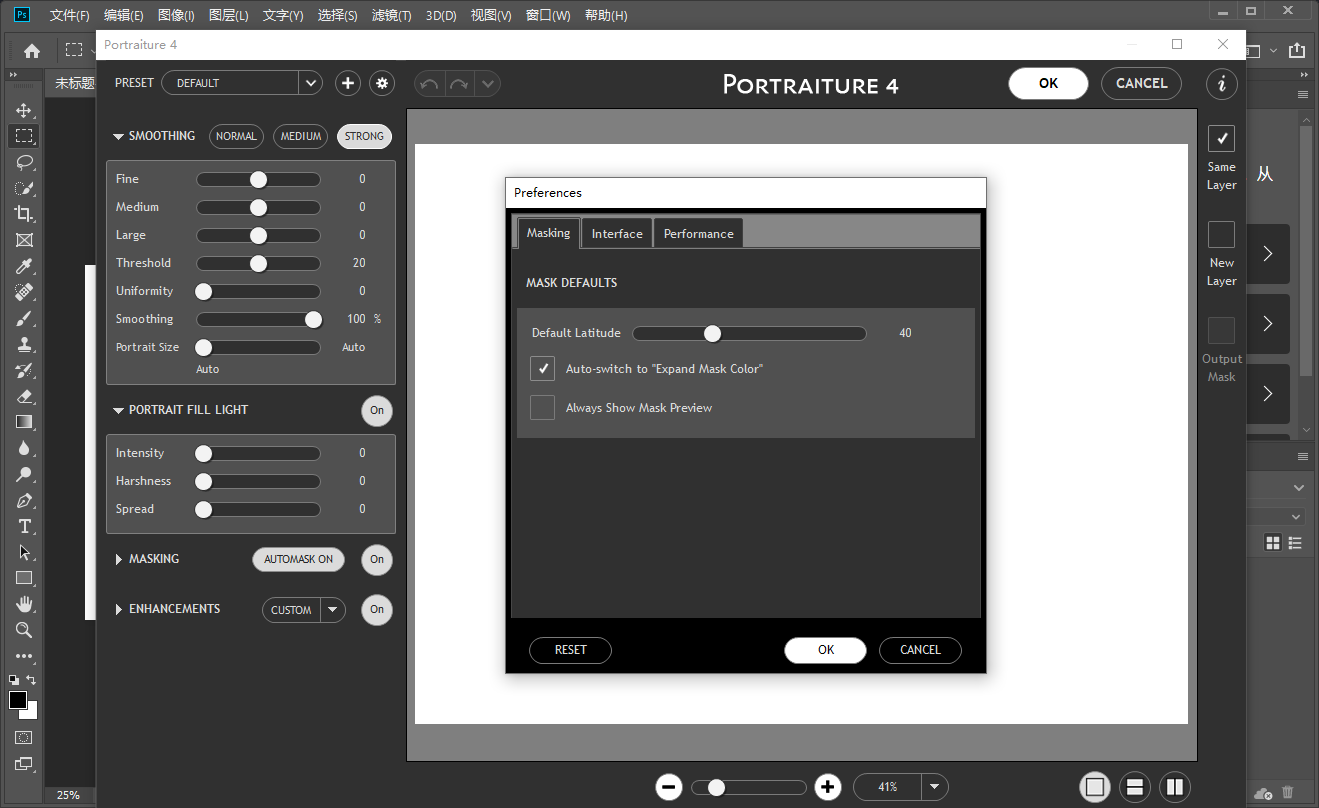Select the Zoom tool in Photoshop toolbar
Screen dimensions: 1319x808
pyautogui.click(x=24, y=630)
